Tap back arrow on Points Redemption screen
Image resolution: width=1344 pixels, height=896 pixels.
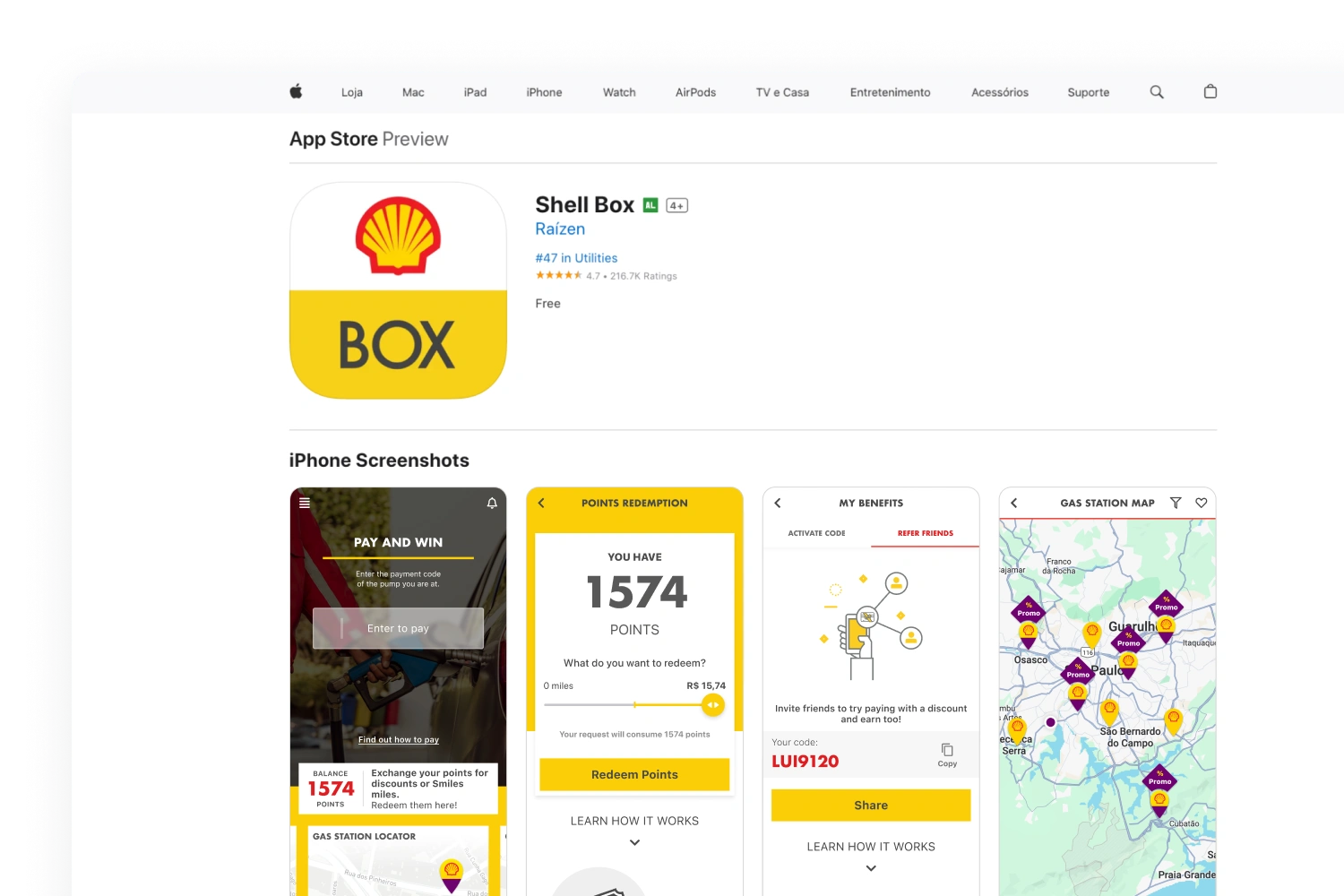tap(541, 503)
